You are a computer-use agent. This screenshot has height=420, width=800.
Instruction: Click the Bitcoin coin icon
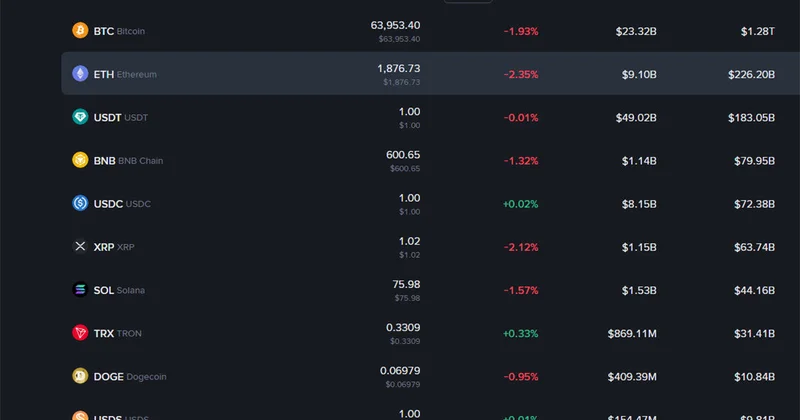80,31
